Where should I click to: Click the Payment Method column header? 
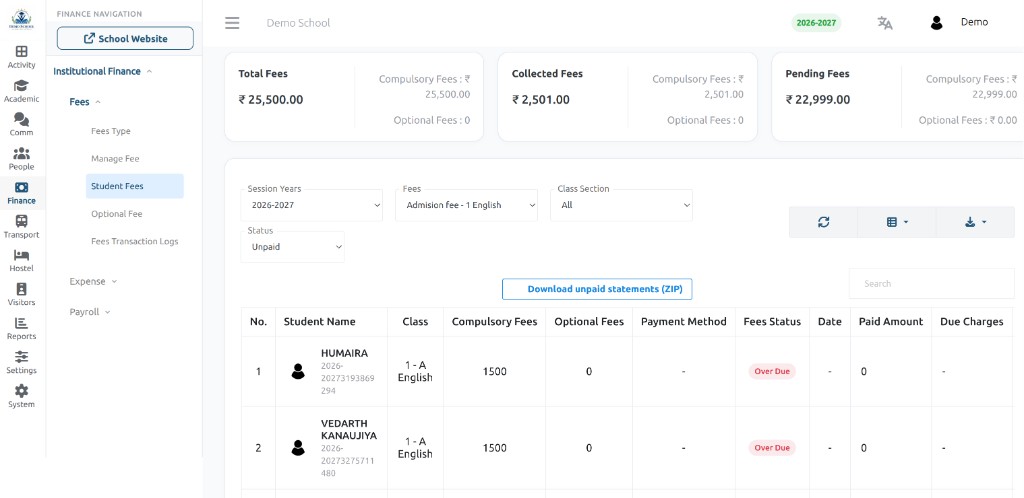[684, 322]
